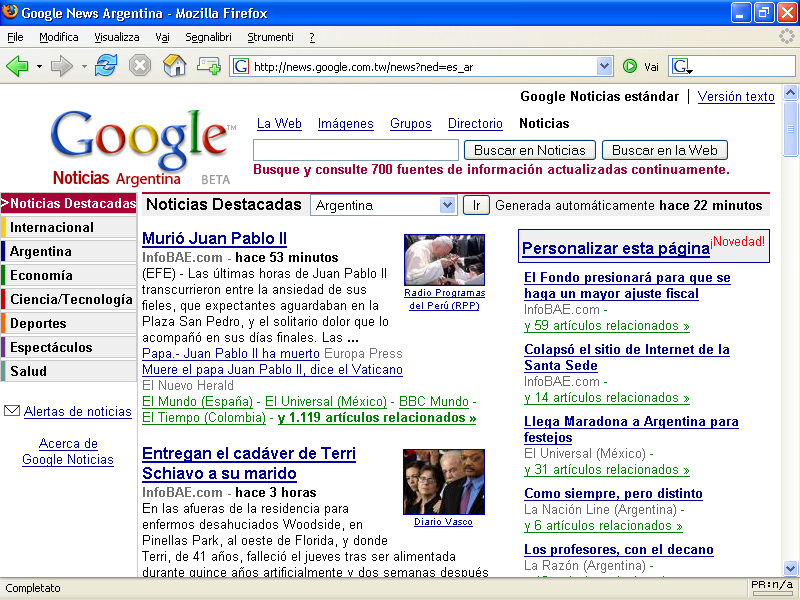Click the Stop loading icon
800x600 pixels.
[x=140, y=66]
